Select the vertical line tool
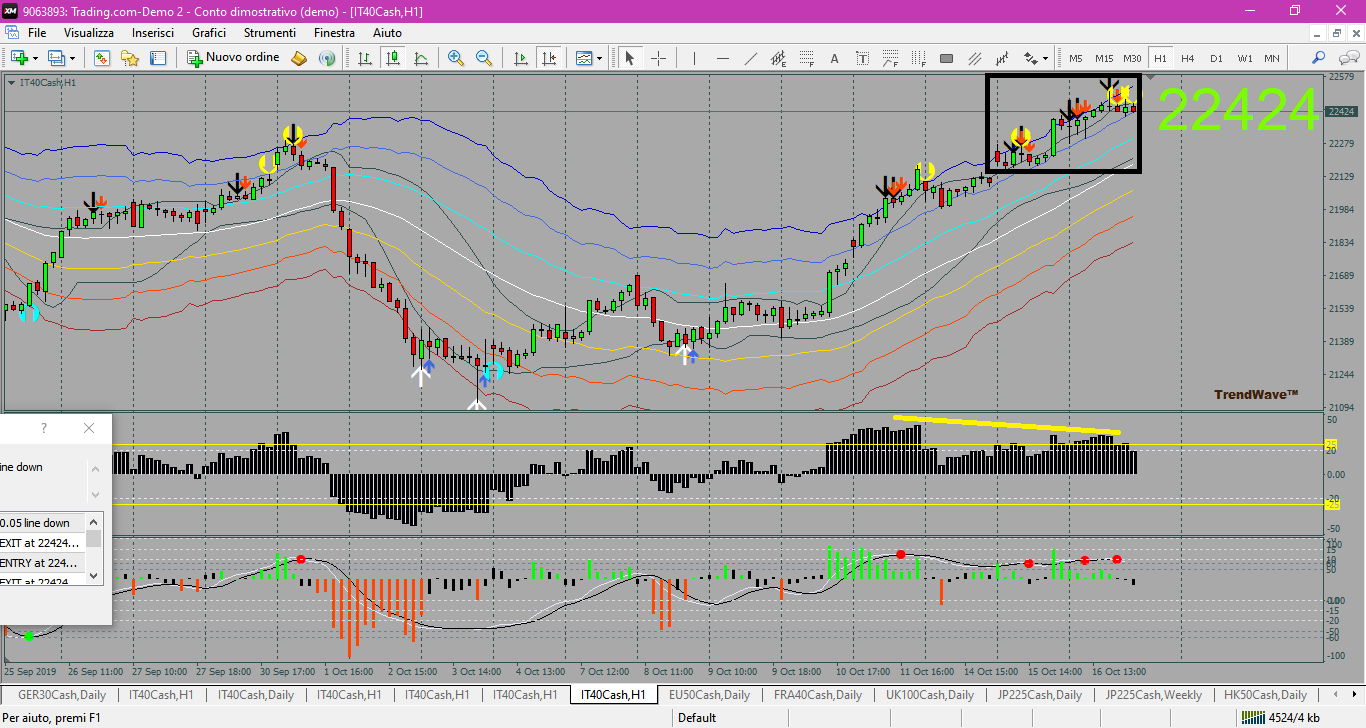The height and width of the screenshot is (728, 1366). tap(695, 58)
